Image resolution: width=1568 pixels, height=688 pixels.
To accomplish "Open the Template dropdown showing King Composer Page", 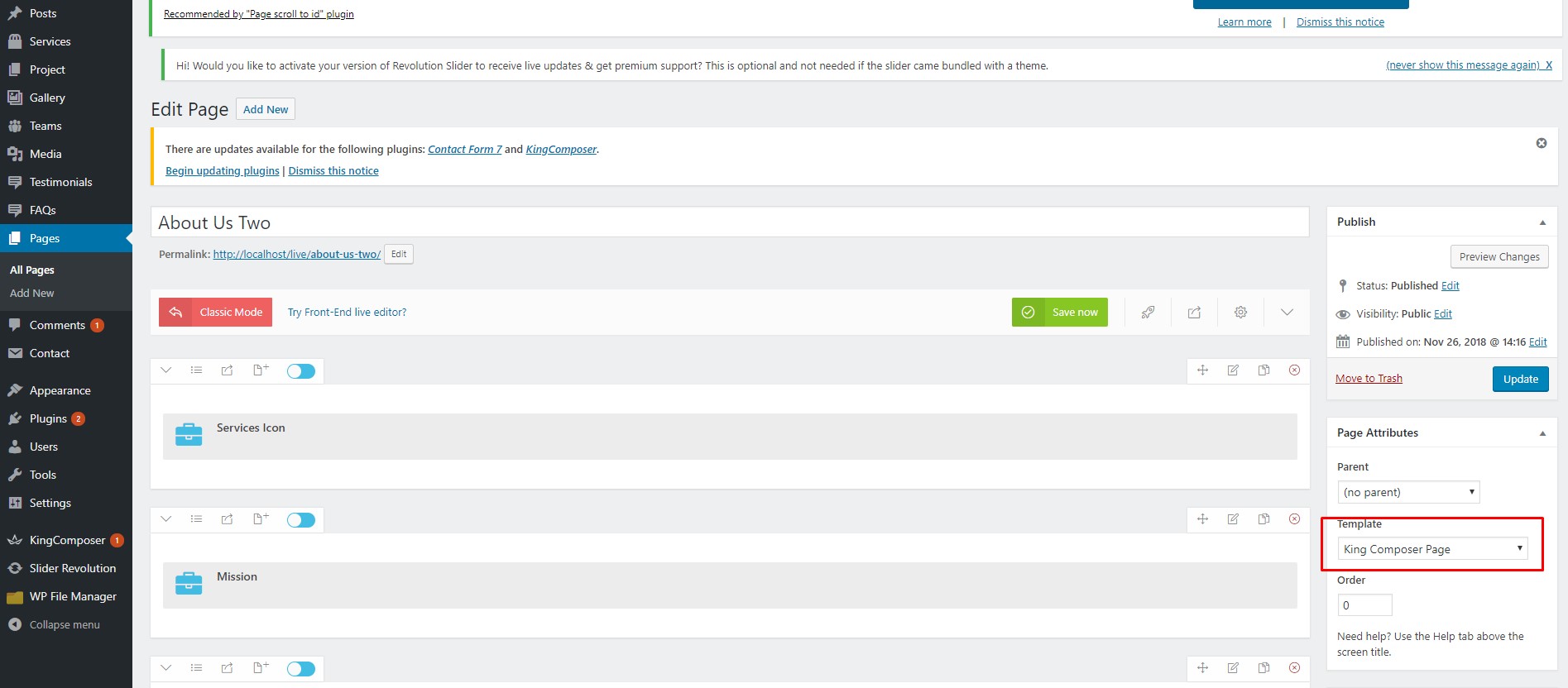I will 1431,549.
